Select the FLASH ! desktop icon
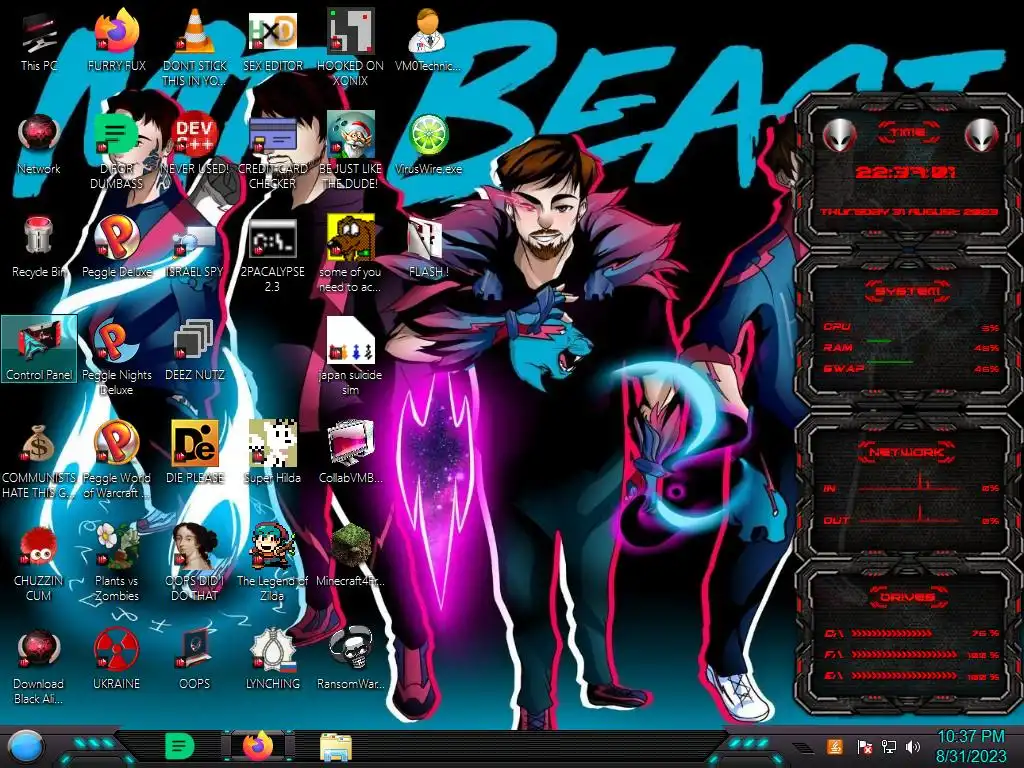 click(x=428, y=247)
